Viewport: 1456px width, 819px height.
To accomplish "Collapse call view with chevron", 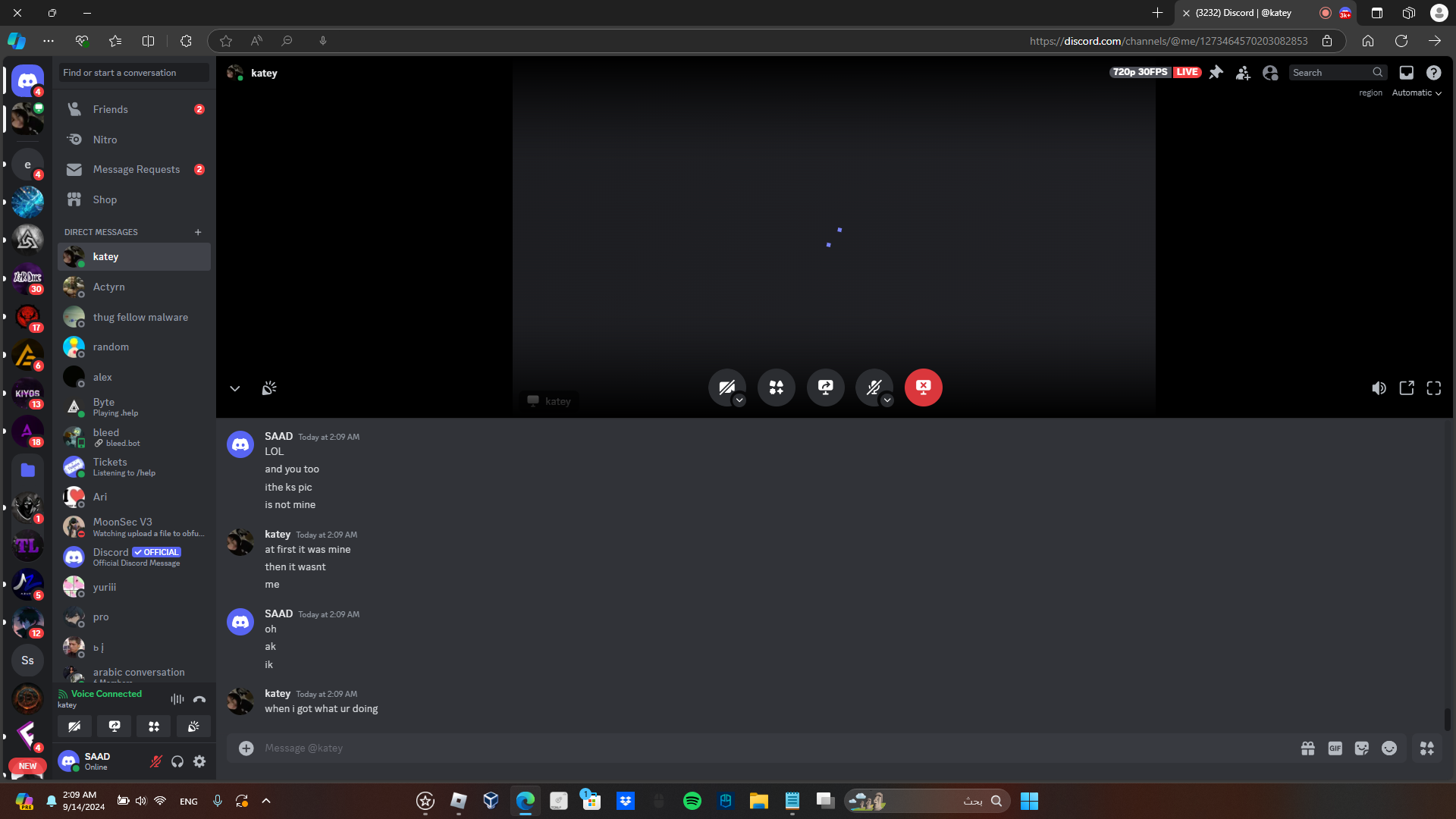I will point(235,388).
